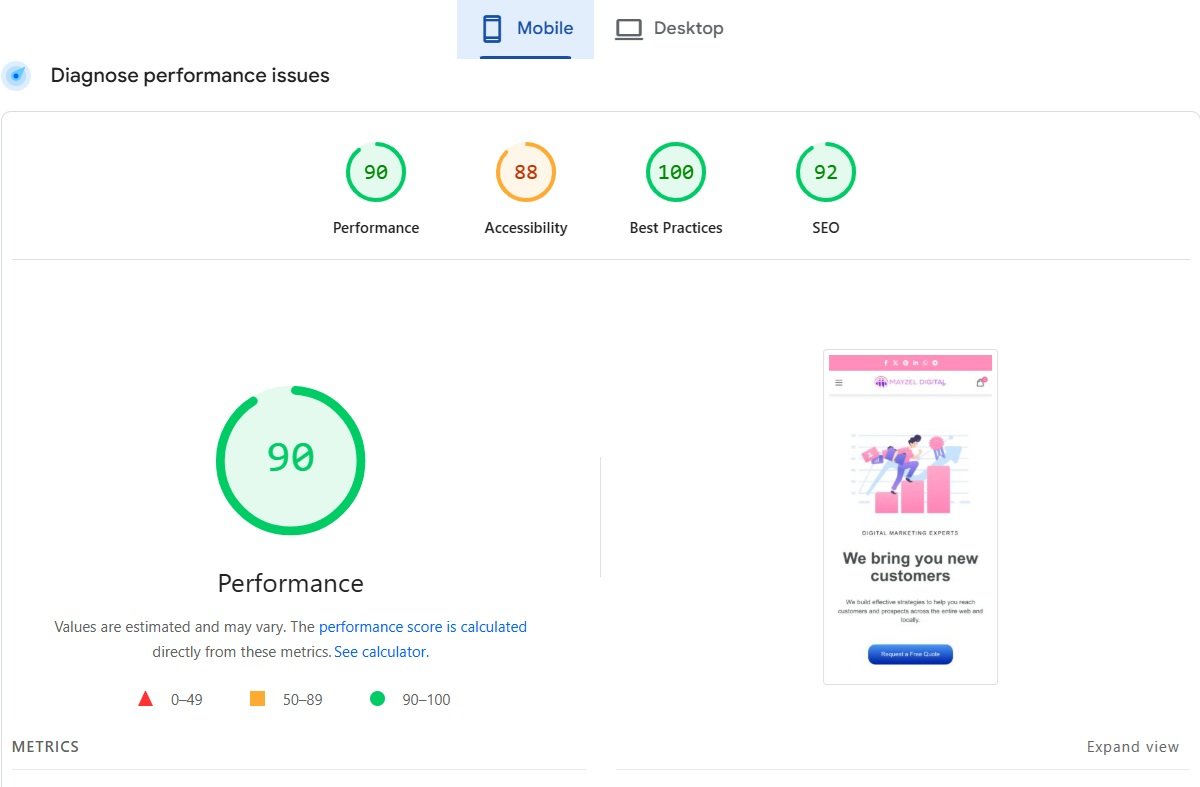This screenshot has width=1200, height=787.
Task: Open the performance score is calculated link
Action: click(422, 626)
